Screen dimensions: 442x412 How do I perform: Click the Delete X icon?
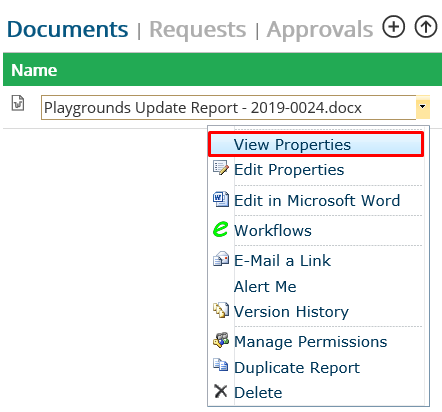pos(220,391)
